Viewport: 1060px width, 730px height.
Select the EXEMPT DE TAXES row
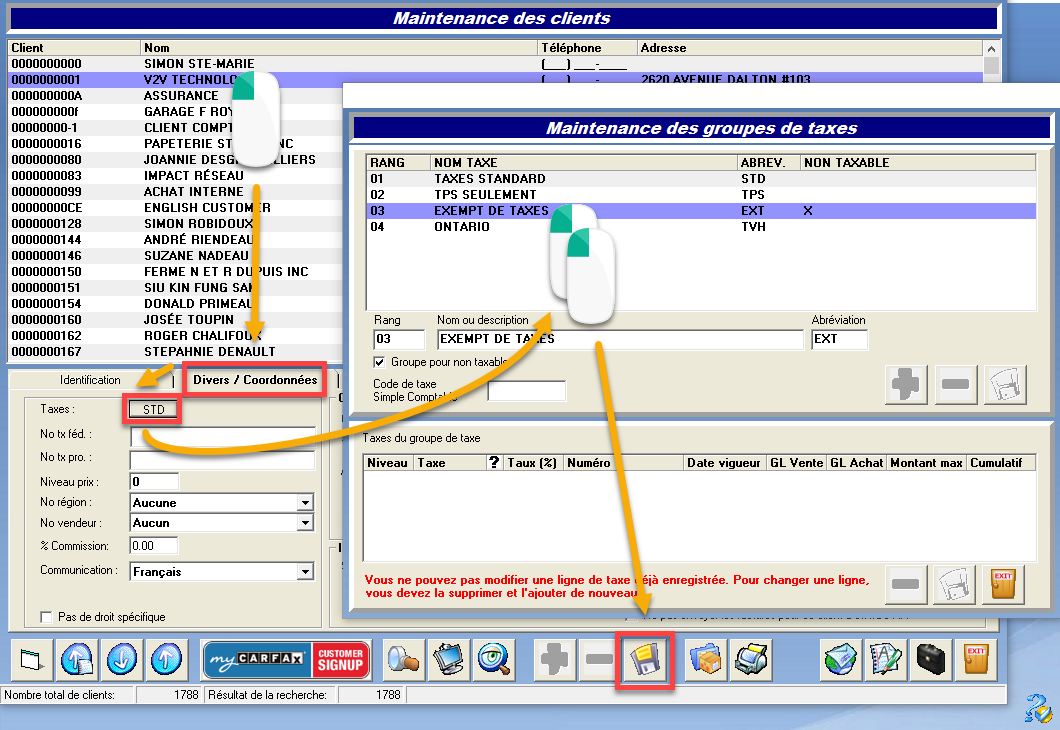pos(701,211)
